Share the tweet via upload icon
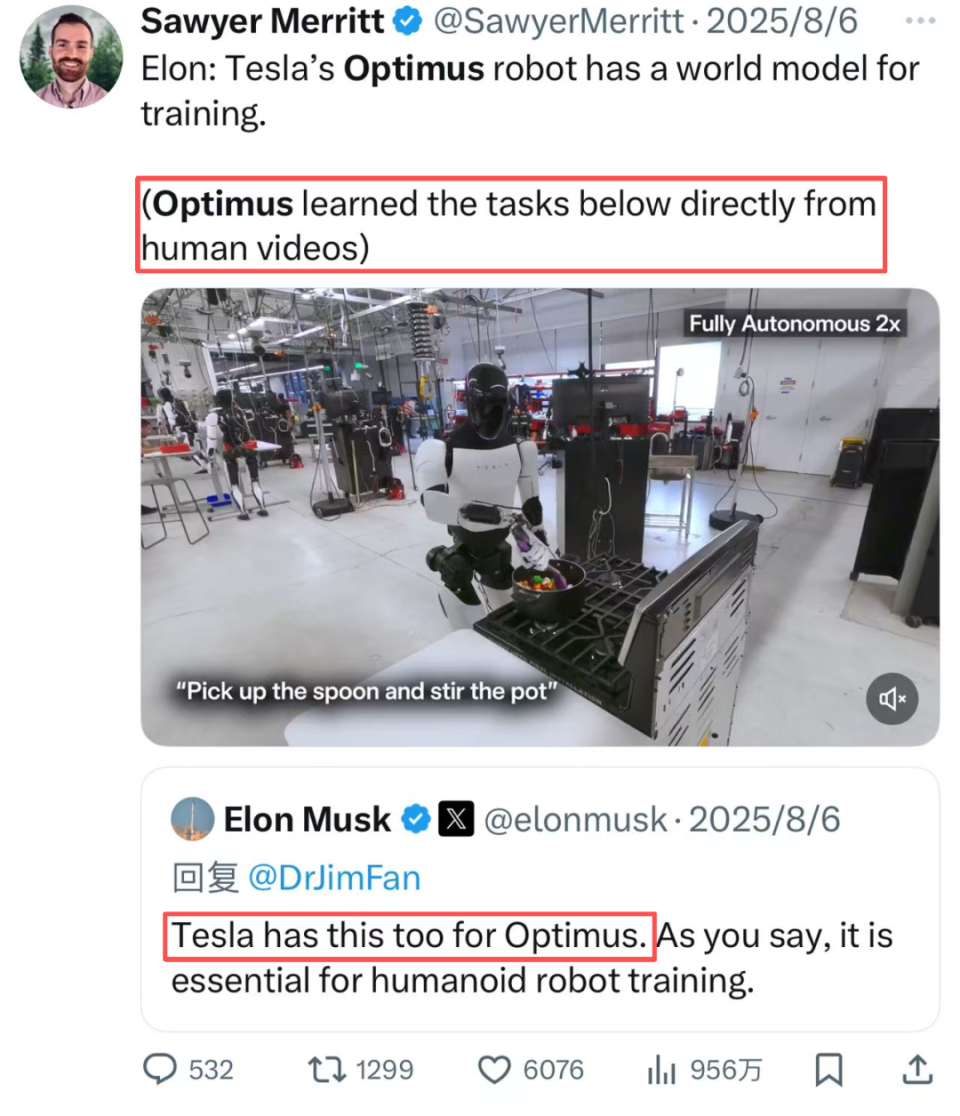Image resolution: width=960 pixels, height=1116 pixels. tap(917, 1069)
